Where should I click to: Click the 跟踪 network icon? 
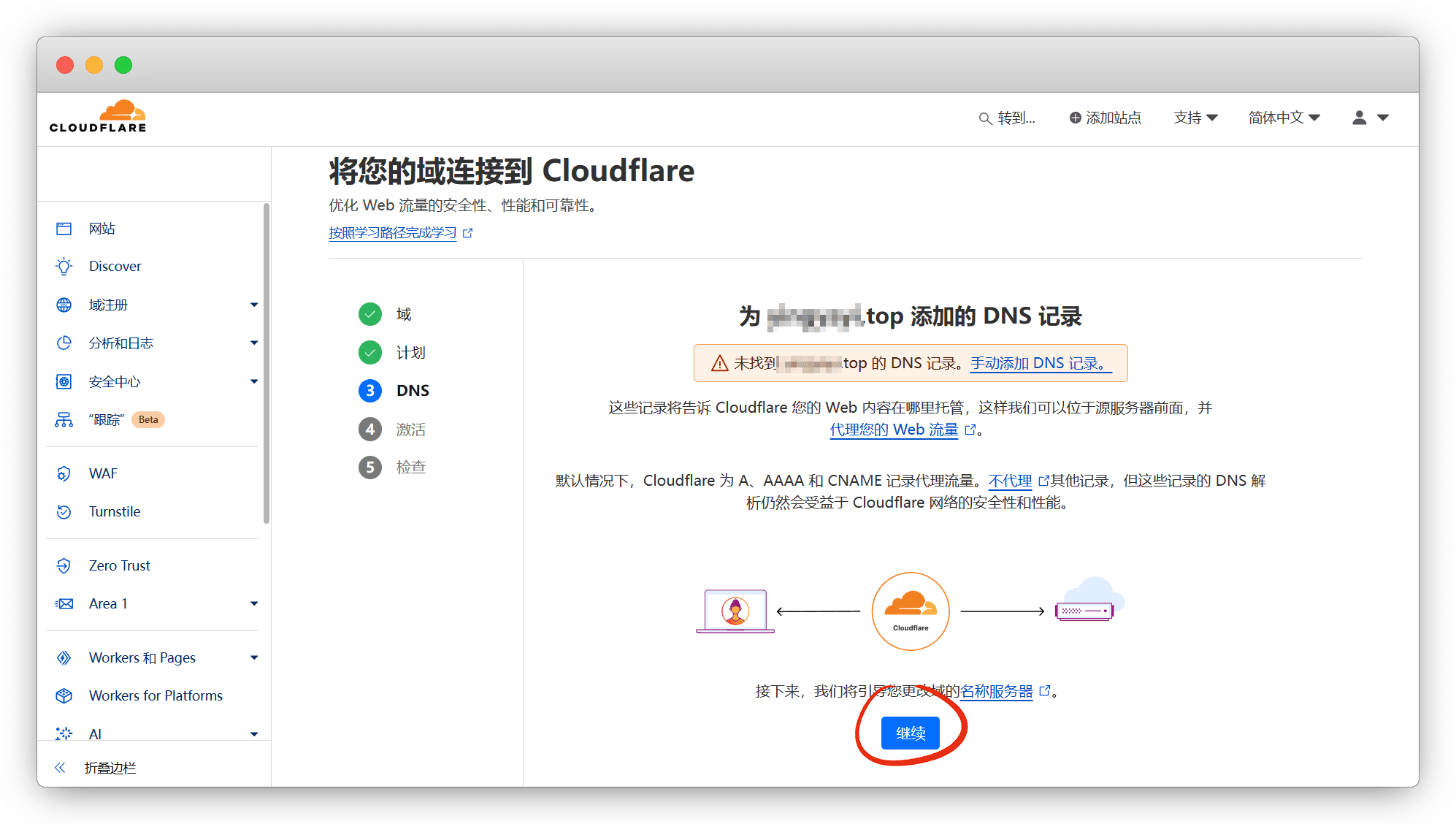tap(64, 419)
